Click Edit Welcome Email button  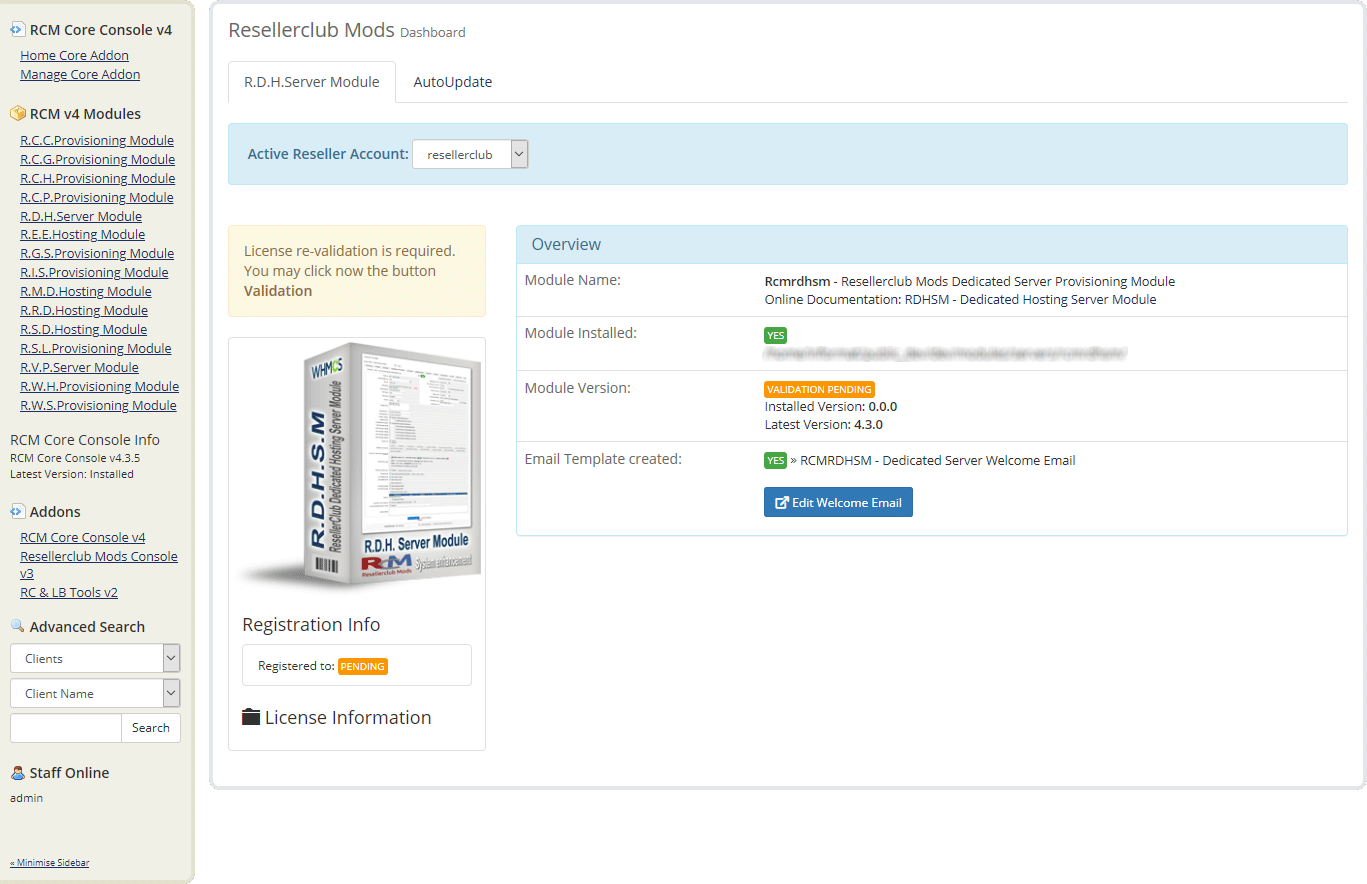pyautogui.click(x=838, y=502)
